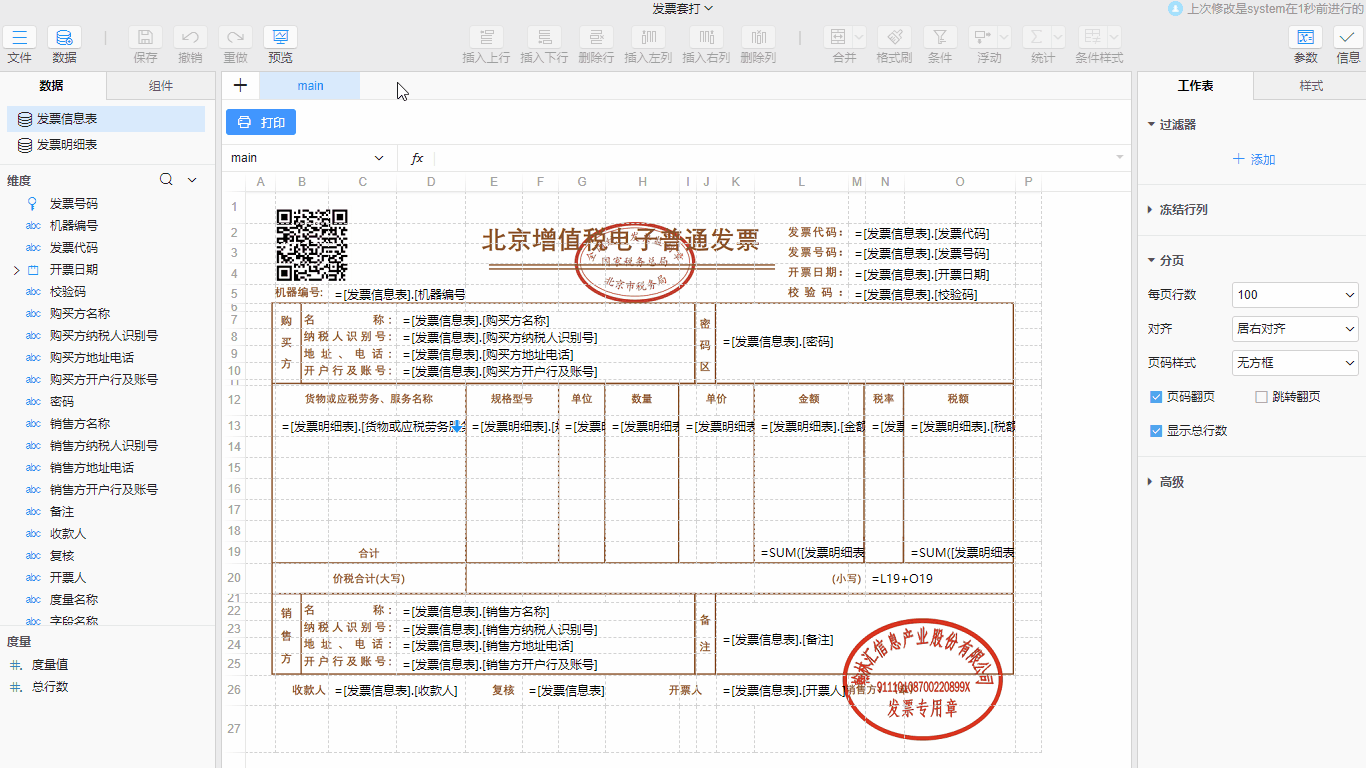Click the 打印 print button
This screenshot has height=768, width=1366.
(261, 123)
